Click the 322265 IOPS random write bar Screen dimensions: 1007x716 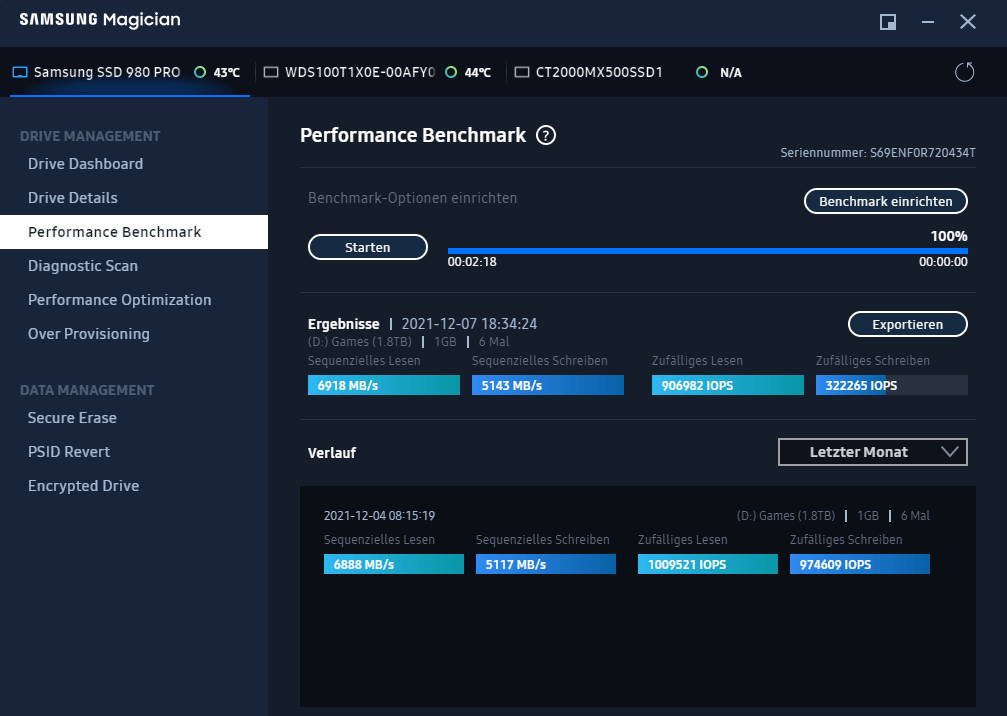point(891,385)
